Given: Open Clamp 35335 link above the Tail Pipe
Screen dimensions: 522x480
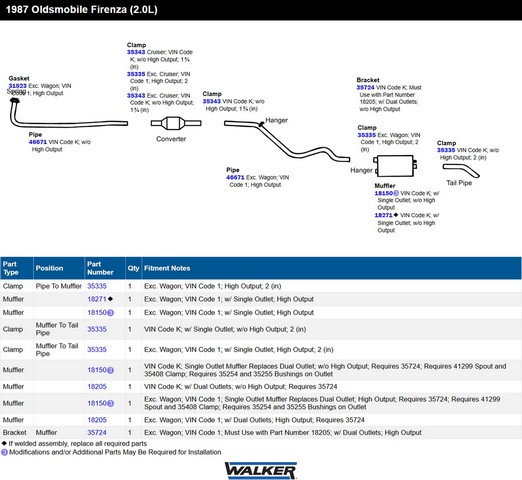Looking at the screenshot, I should 446,150.
